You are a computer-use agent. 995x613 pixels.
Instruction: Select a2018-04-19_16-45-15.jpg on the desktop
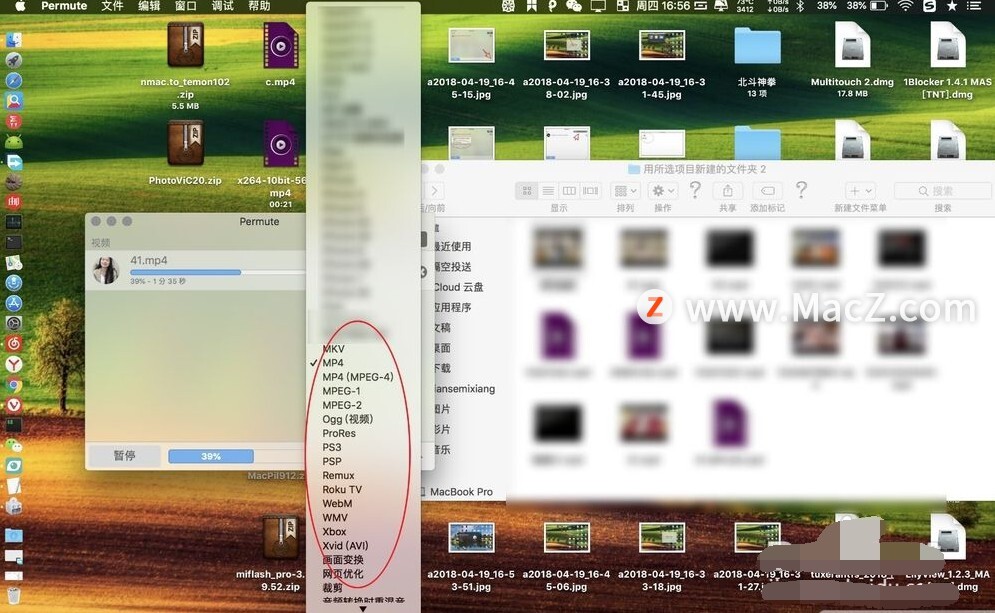[471, 45]
